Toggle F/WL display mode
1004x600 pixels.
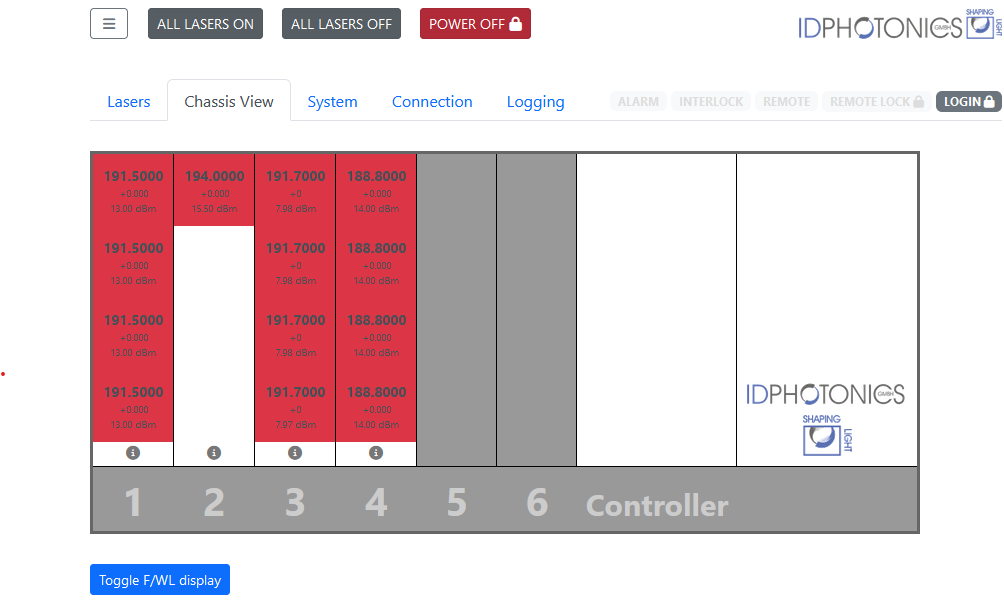pyautogui.click(x=160, y=580)
